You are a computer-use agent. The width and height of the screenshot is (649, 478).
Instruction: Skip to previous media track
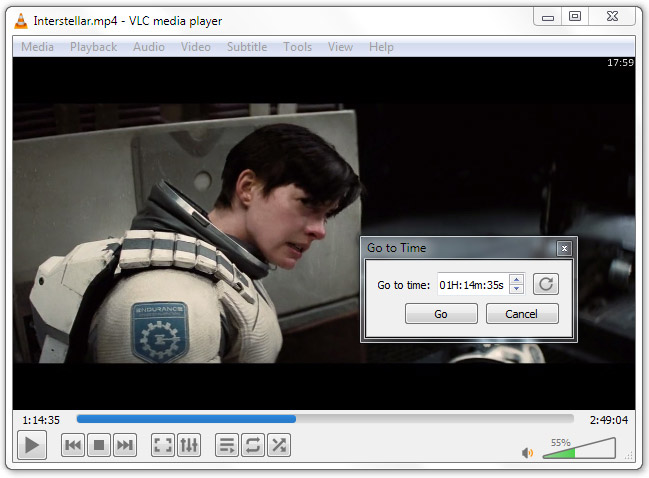[73, 446]
